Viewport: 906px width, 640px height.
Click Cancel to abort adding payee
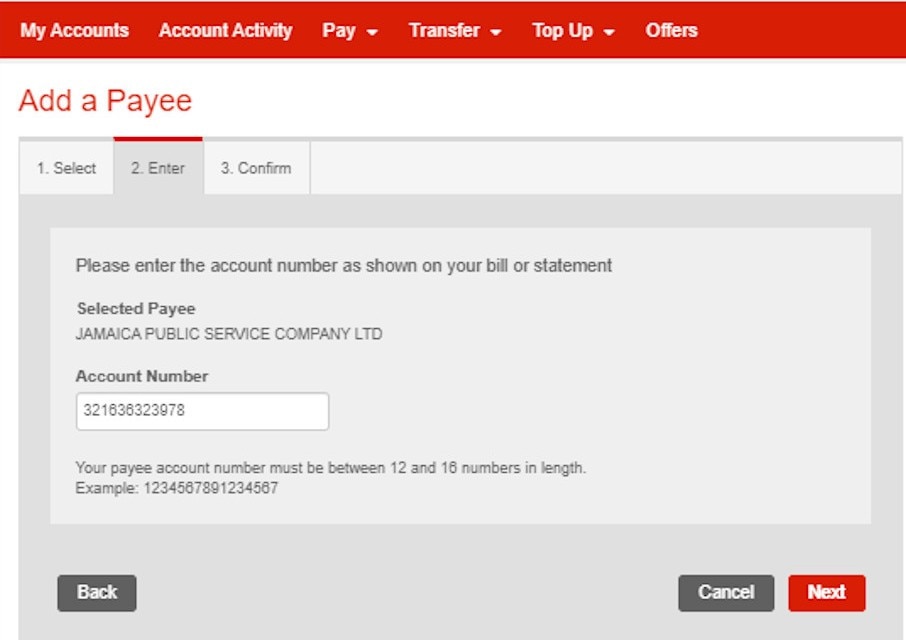coord(726,592)
